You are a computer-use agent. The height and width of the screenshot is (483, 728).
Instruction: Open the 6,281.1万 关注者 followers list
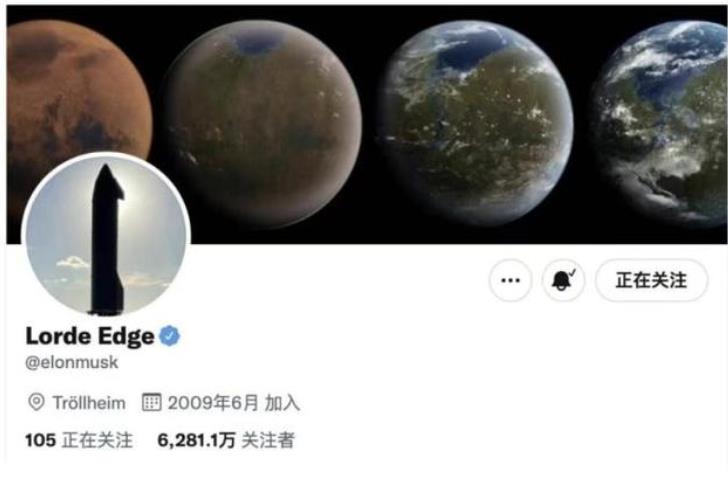[x=226, y=440]
